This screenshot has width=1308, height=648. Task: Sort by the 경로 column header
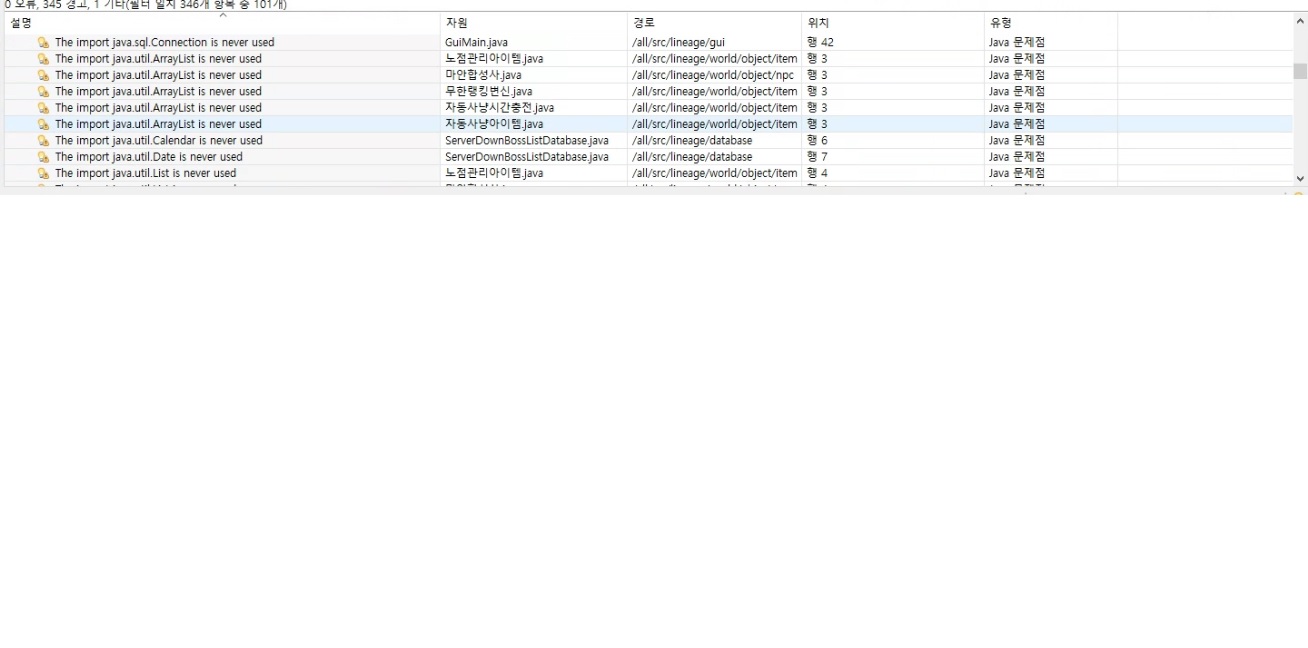pyautogui.click(x=714, y=23)
